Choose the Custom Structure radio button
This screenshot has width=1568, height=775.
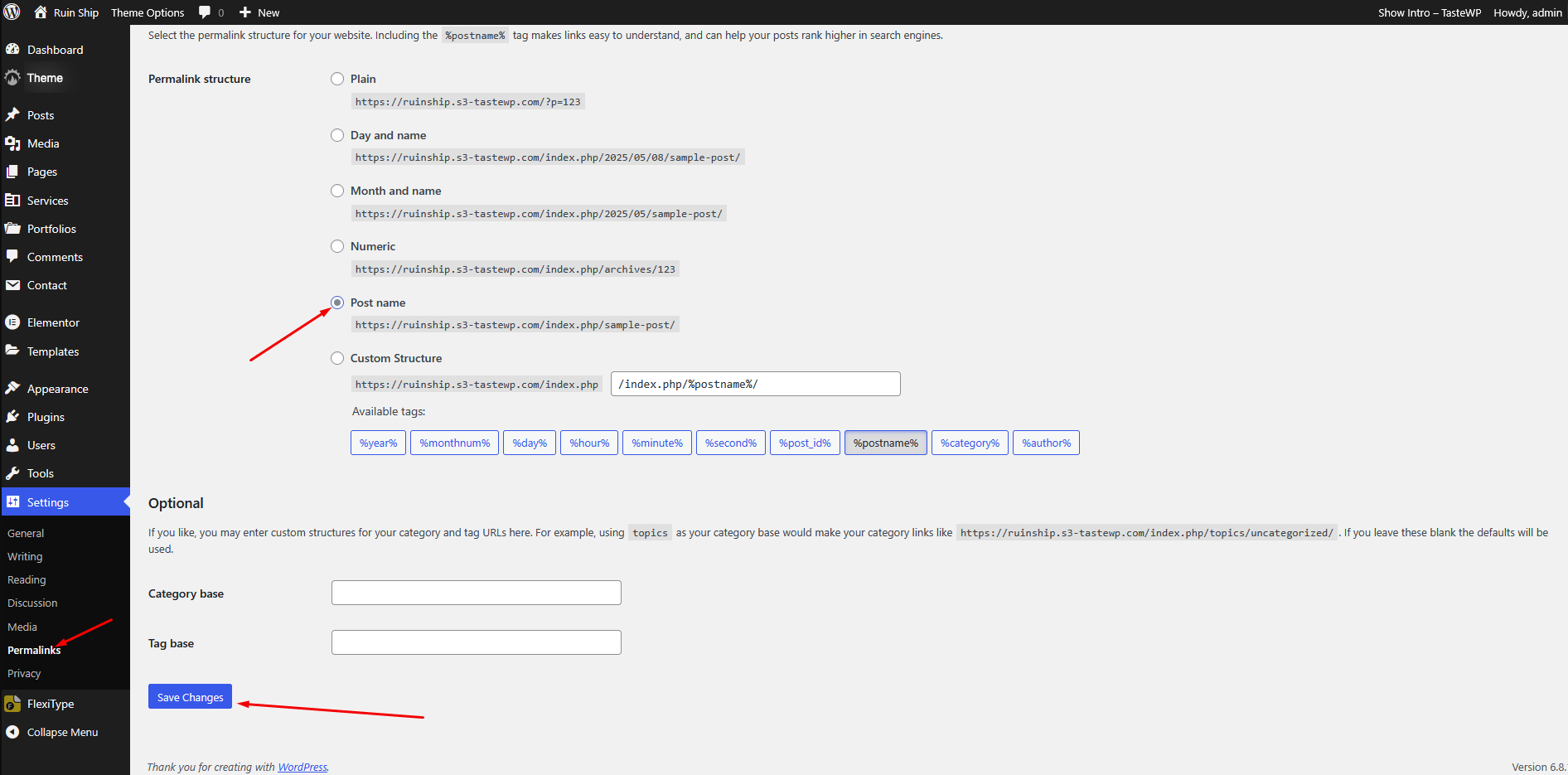pos(337,358)
